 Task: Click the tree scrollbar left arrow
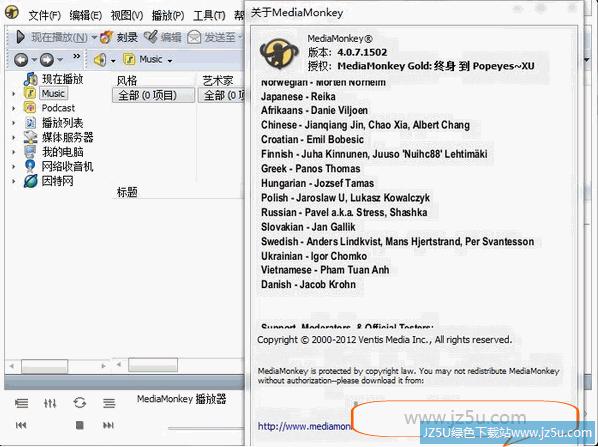pos(12,366)
